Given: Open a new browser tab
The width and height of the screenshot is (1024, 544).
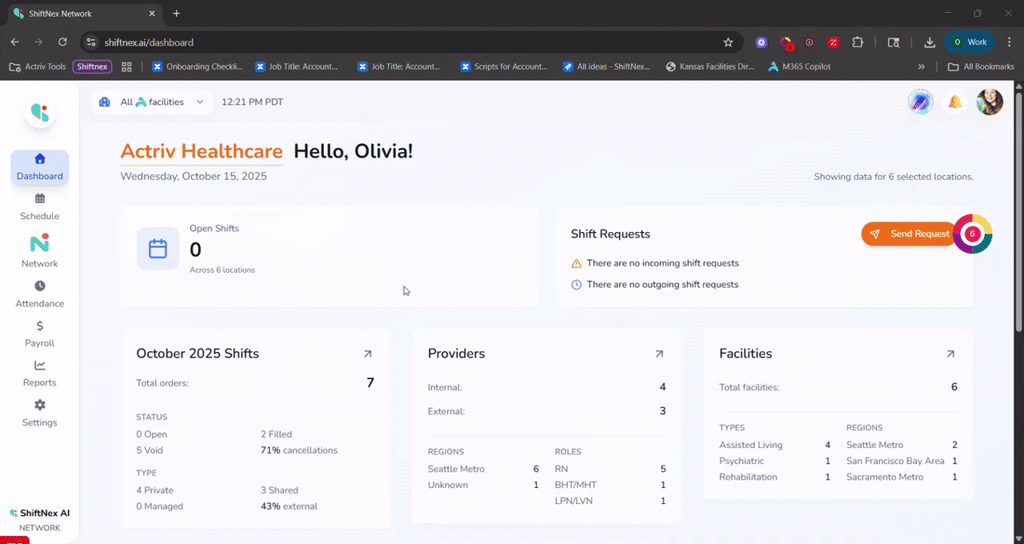Looking at the screenshot, I should coord(176,13).
